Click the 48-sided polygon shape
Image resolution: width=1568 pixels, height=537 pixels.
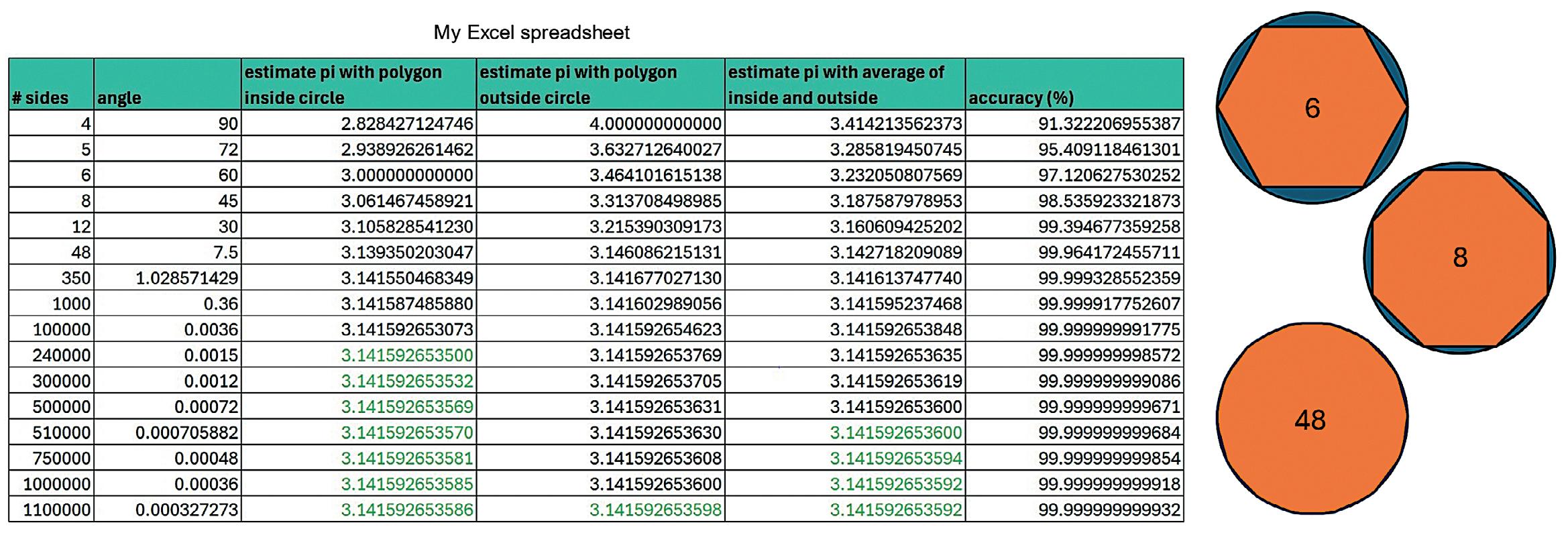tap(1312, 419)
